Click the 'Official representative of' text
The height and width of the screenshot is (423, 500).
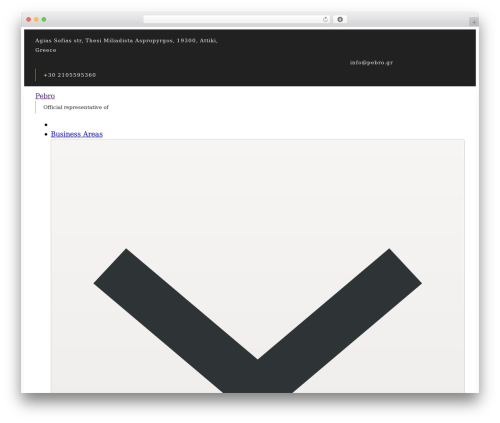click(76, 107)
